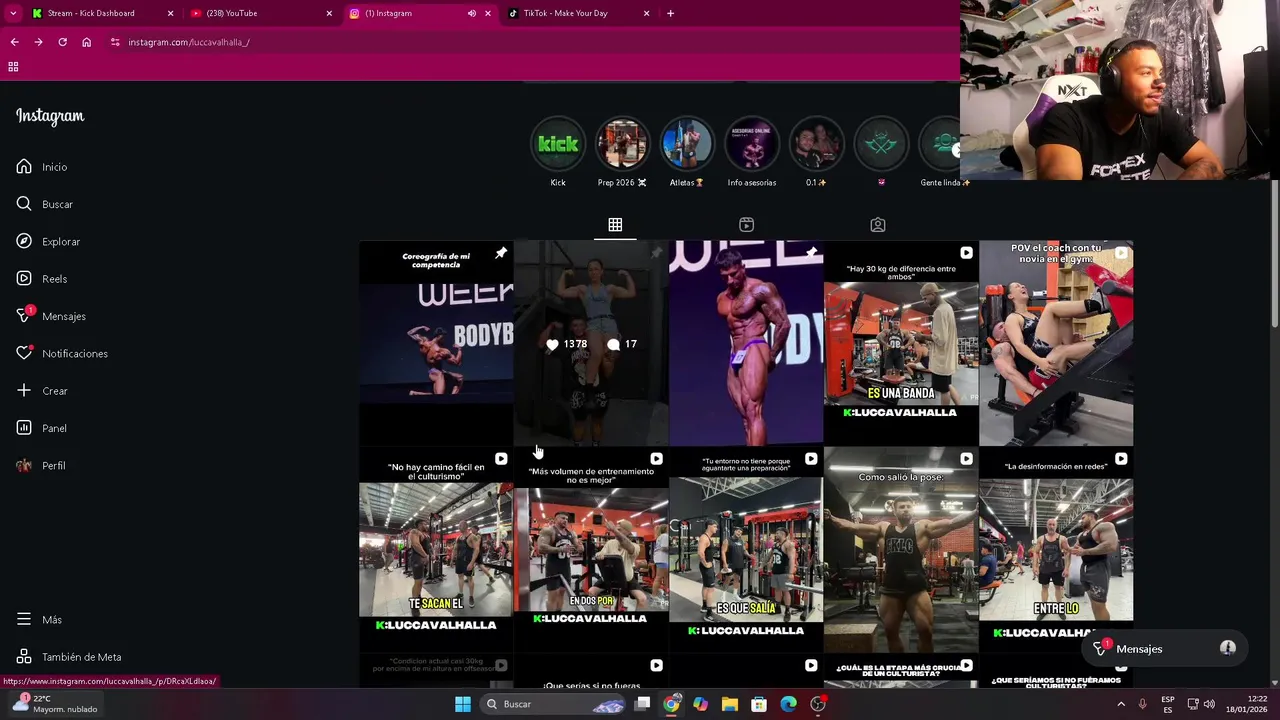Screen dimensions: 1280x720
Task: Show hidden system tray icons
Action: point(1121,704)
